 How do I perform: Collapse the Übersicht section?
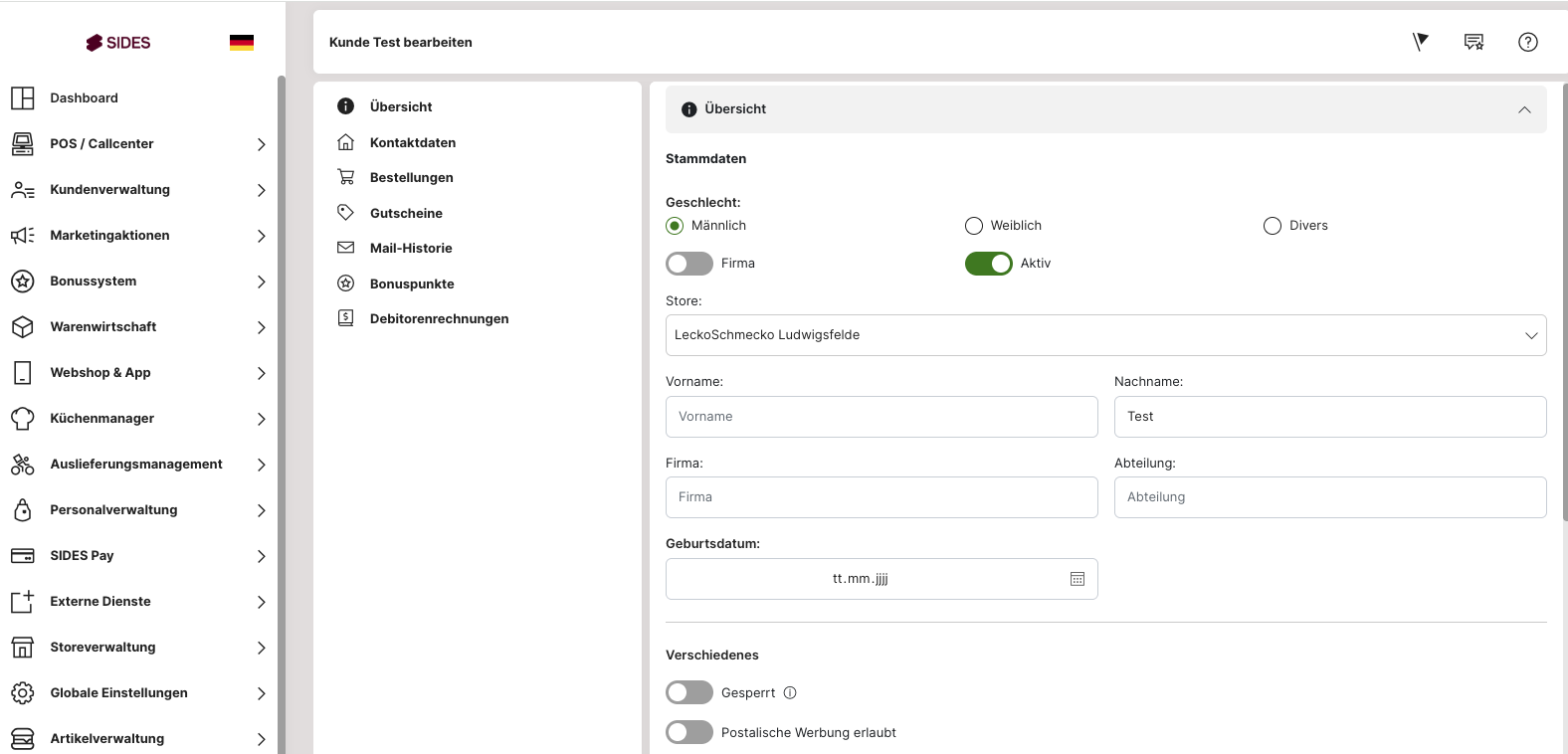pyautogui.click(x=1523, y=109)
